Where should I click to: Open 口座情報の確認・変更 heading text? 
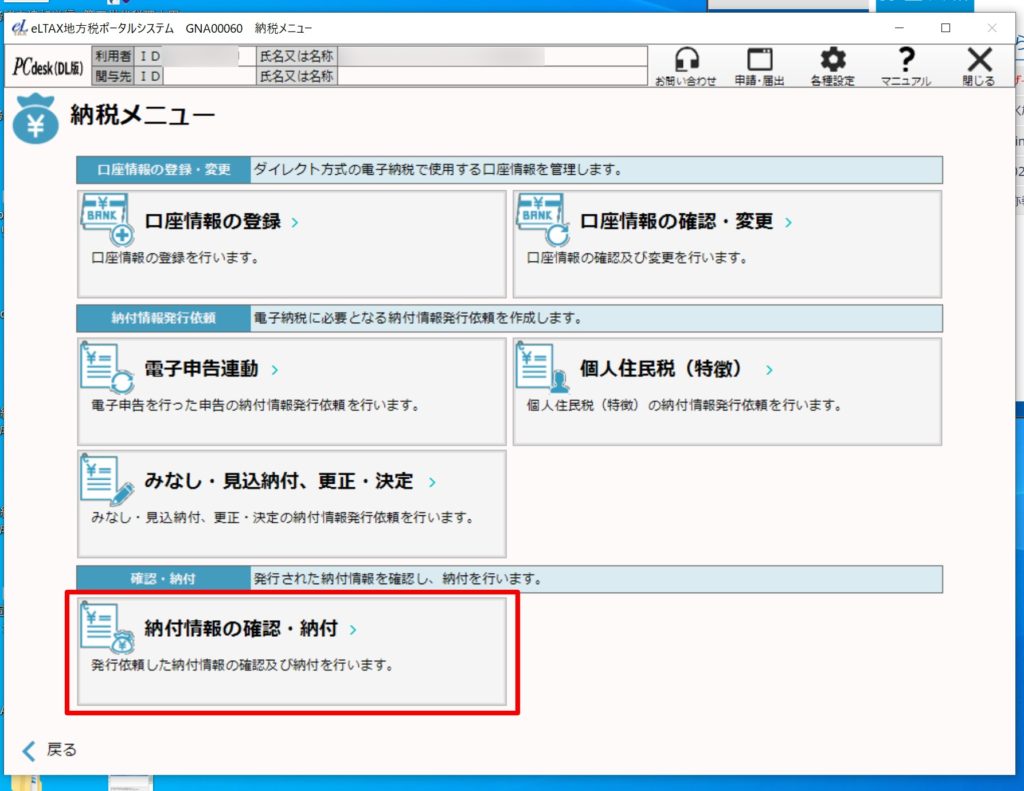676,222
